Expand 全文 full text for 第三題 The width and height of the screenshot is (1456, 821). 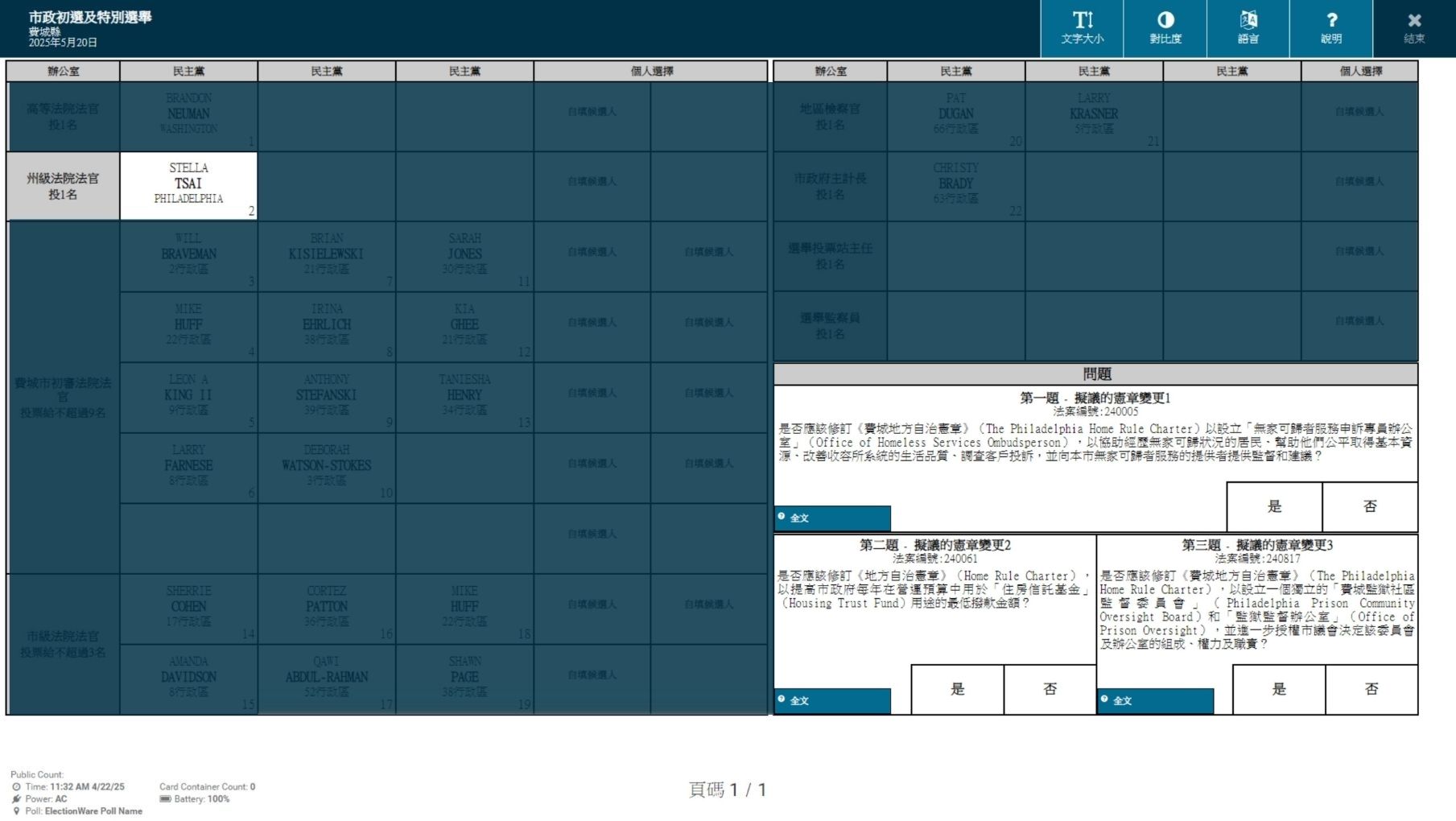coord(1156,700)
